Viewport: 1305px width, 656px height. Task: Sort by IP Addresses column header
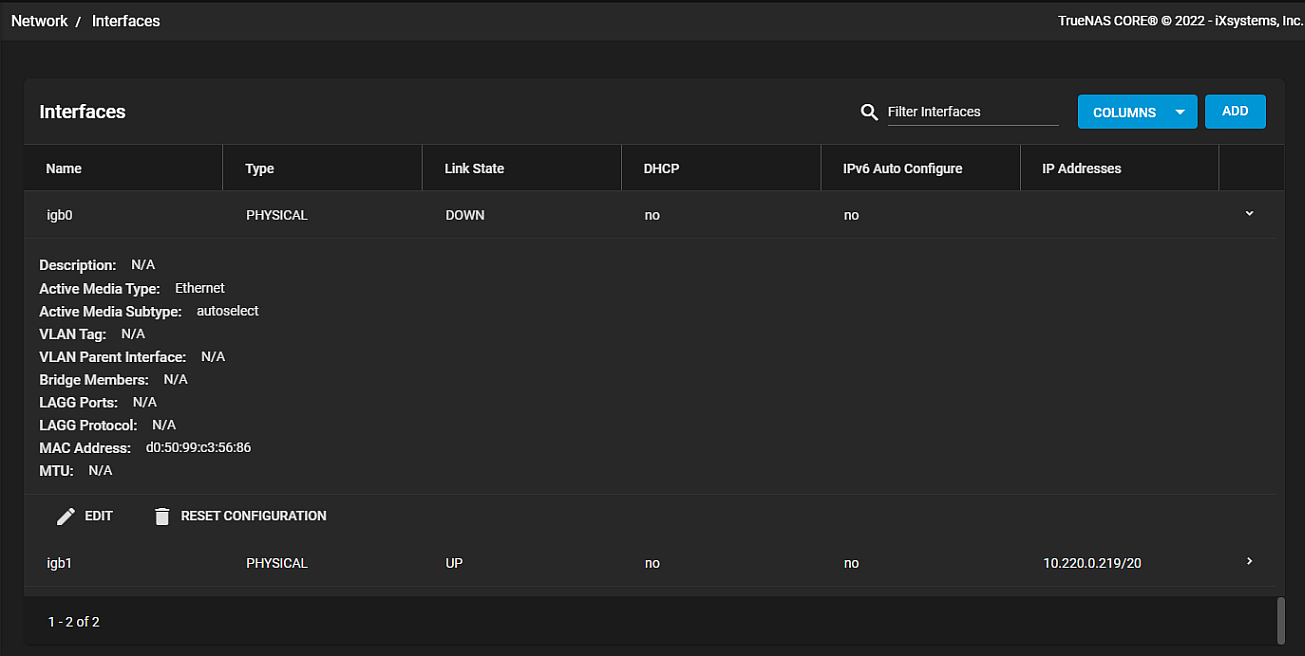1081,168
